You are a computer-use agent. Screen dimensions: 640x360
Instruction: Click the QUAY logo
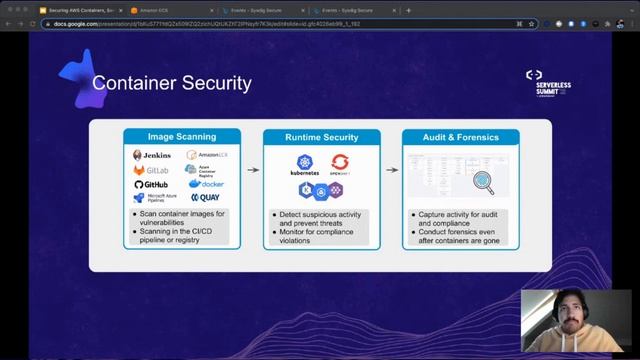click(205, 198)
